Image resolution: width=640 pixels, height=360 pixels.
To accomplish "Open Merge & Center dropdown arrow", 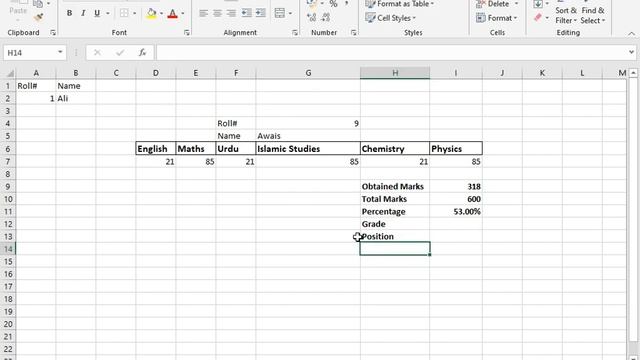I will coord(290,13).
